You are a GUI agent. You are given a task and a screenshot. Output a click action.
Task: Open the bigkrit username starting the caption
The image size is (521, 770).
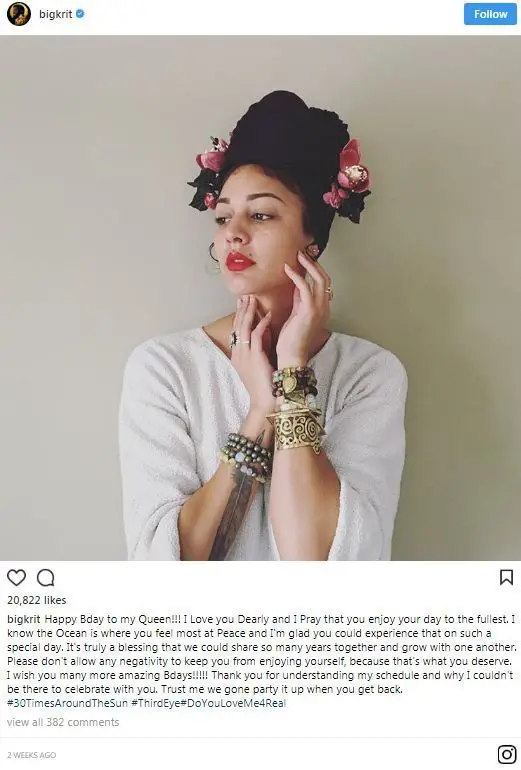coord(24,619)
